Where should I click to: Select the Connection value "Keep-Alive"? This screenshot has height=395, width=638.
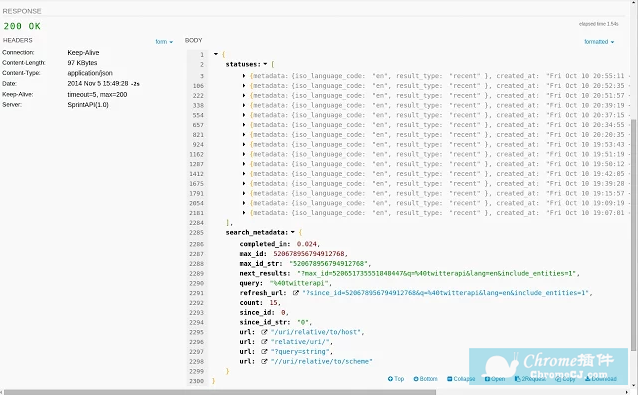[x=83, y=52]
